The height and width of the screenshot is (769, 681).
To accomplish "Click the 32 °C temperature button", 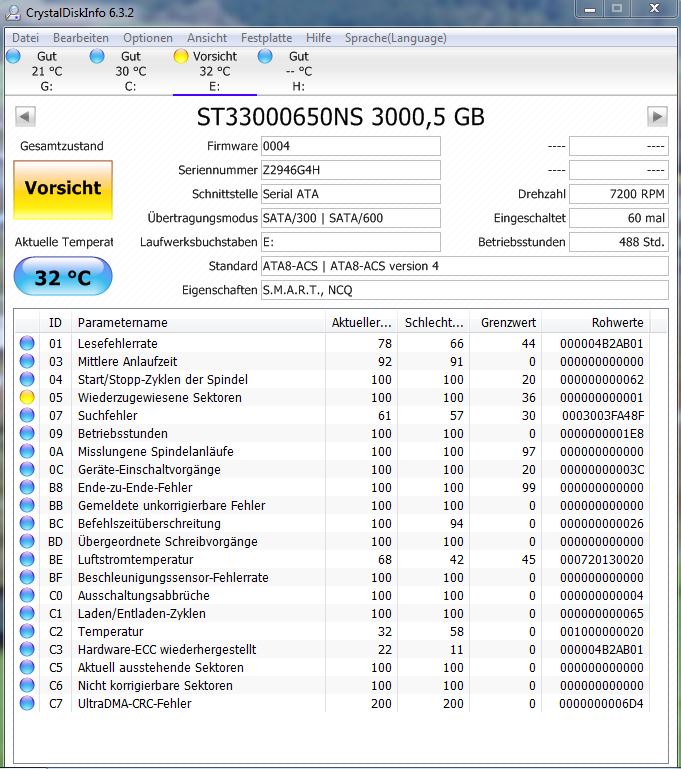I will [x=63, y=277].
